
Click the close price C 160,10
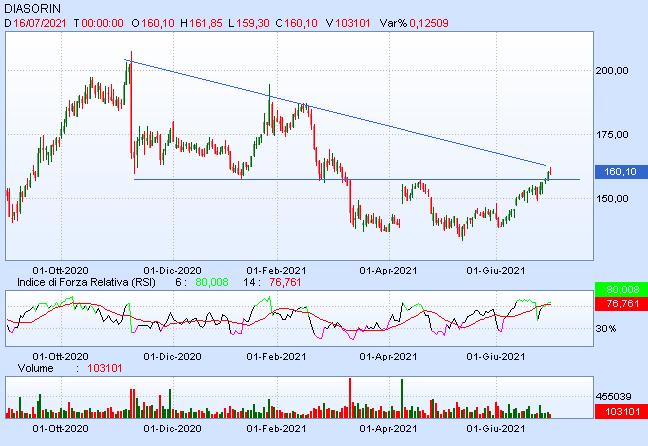296,23
